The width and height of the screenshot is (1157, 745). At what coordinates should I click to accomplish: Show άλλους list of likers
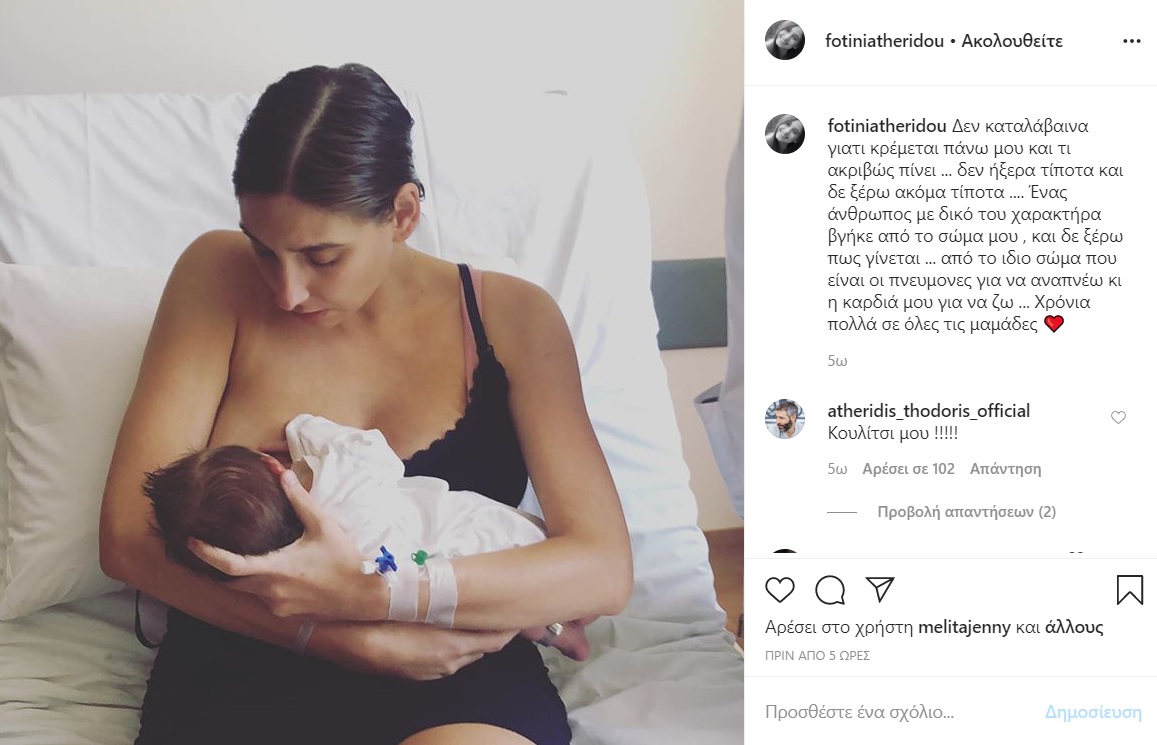[x=1074, y=628]
